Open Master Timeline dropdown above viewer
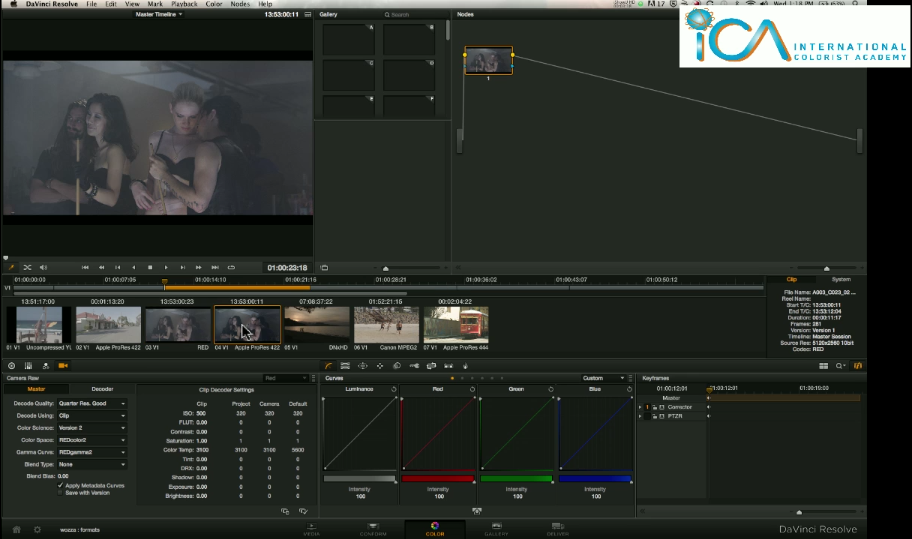Viewport: 912px width, 539px height. (159, 14)
